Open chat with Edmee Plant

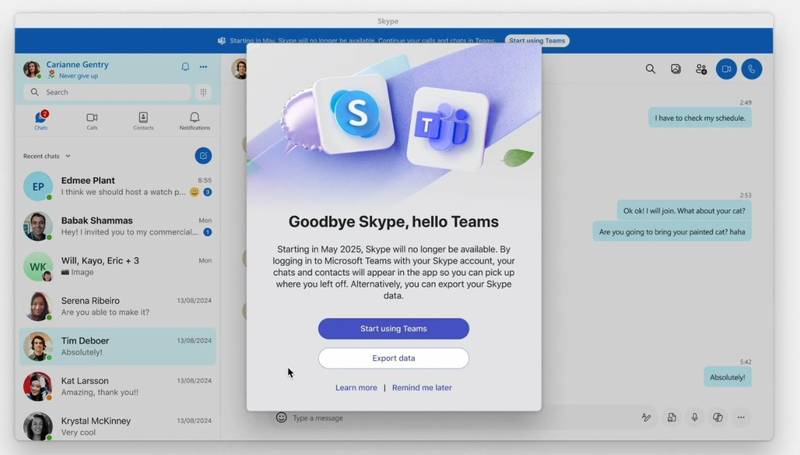(x=118, y=186)
